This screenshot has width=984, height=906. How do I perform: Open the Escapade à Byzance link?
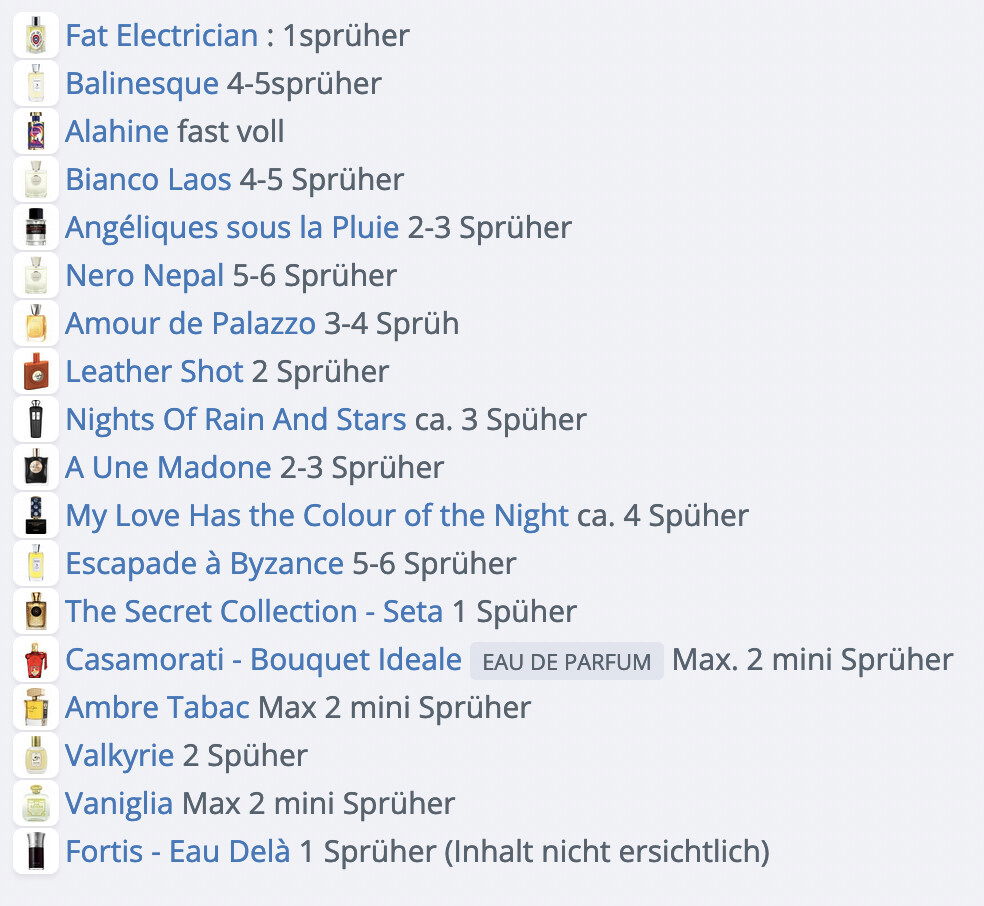(205, 563)
